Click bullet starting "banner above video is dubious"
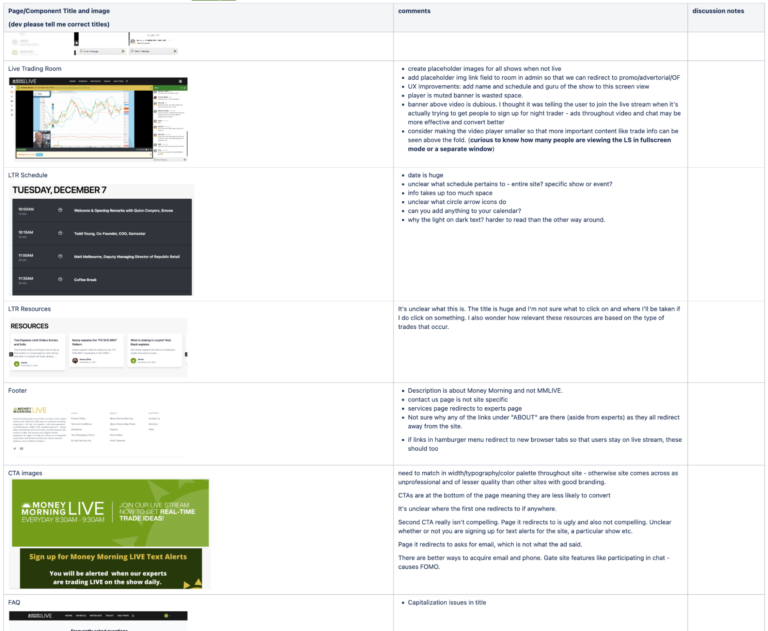Screen dimensions: 768x631 click(x=544, y=113)
